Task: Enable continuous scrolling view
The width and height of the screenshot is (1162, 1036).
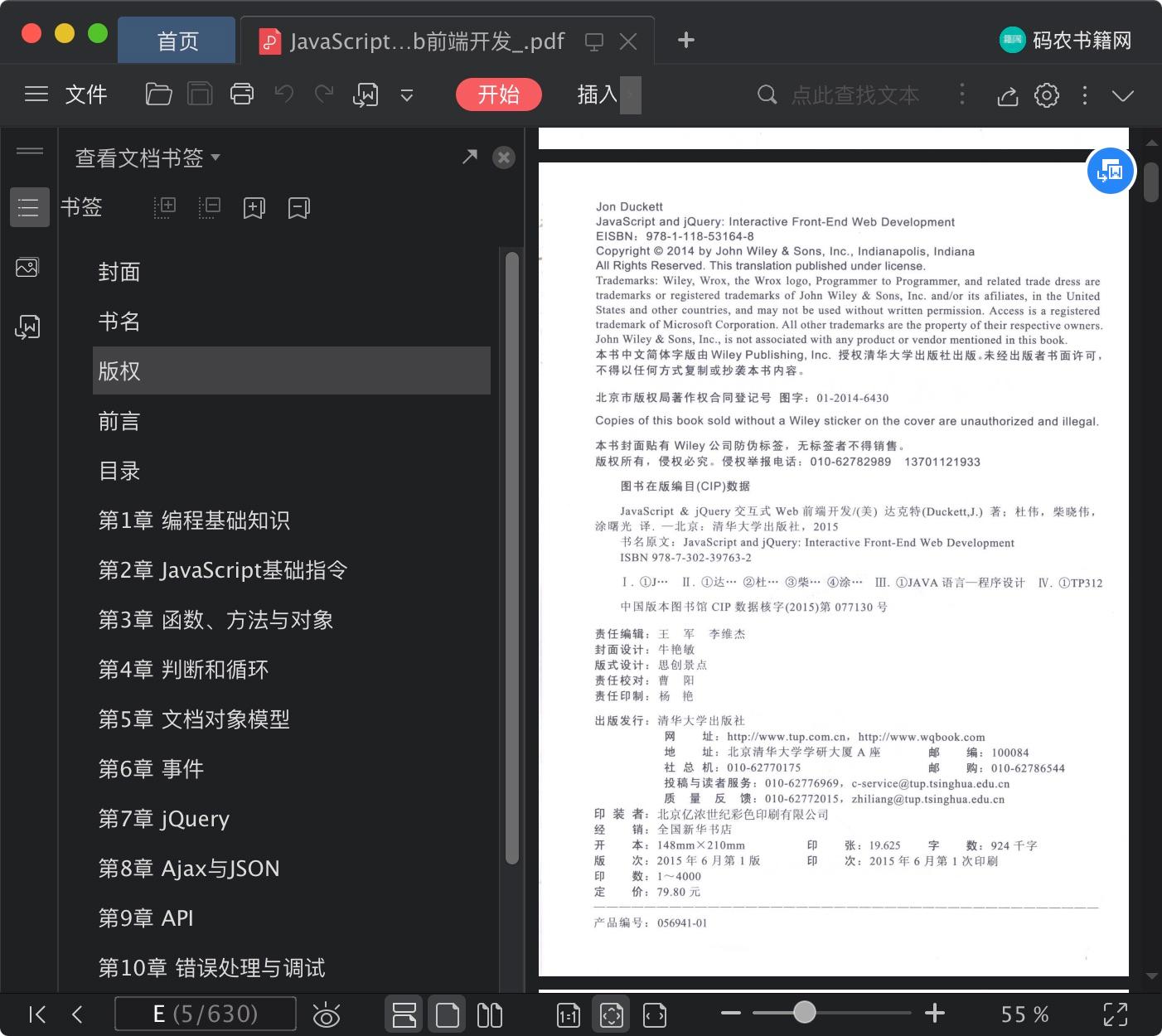Action: tap(404, 1015)
